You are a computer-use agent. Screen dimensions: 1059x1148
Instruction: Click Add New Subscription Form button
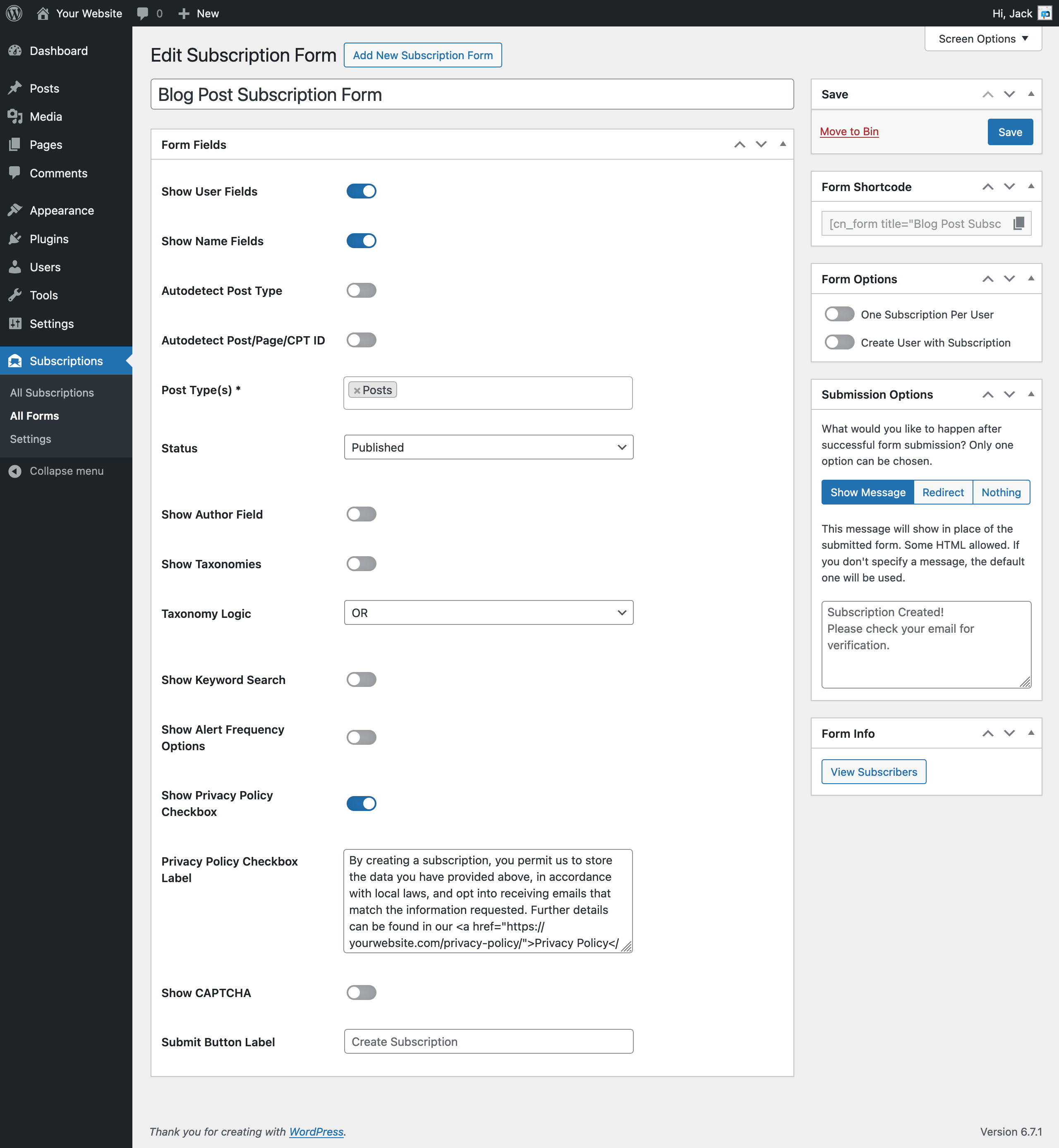pyautogui.click(x=422, y=55)
